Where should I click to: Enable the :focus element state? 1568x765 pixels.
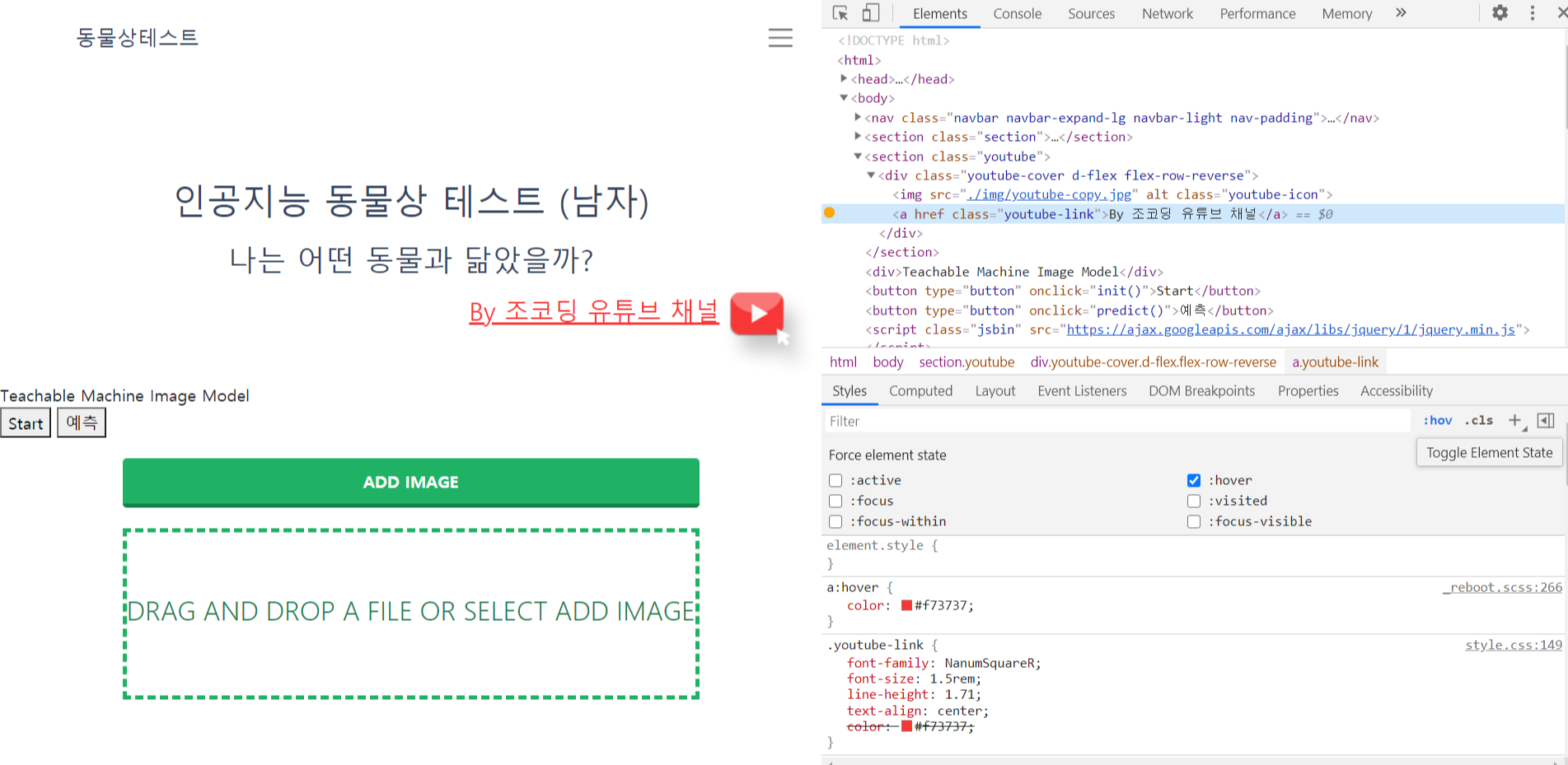(835, 501)
